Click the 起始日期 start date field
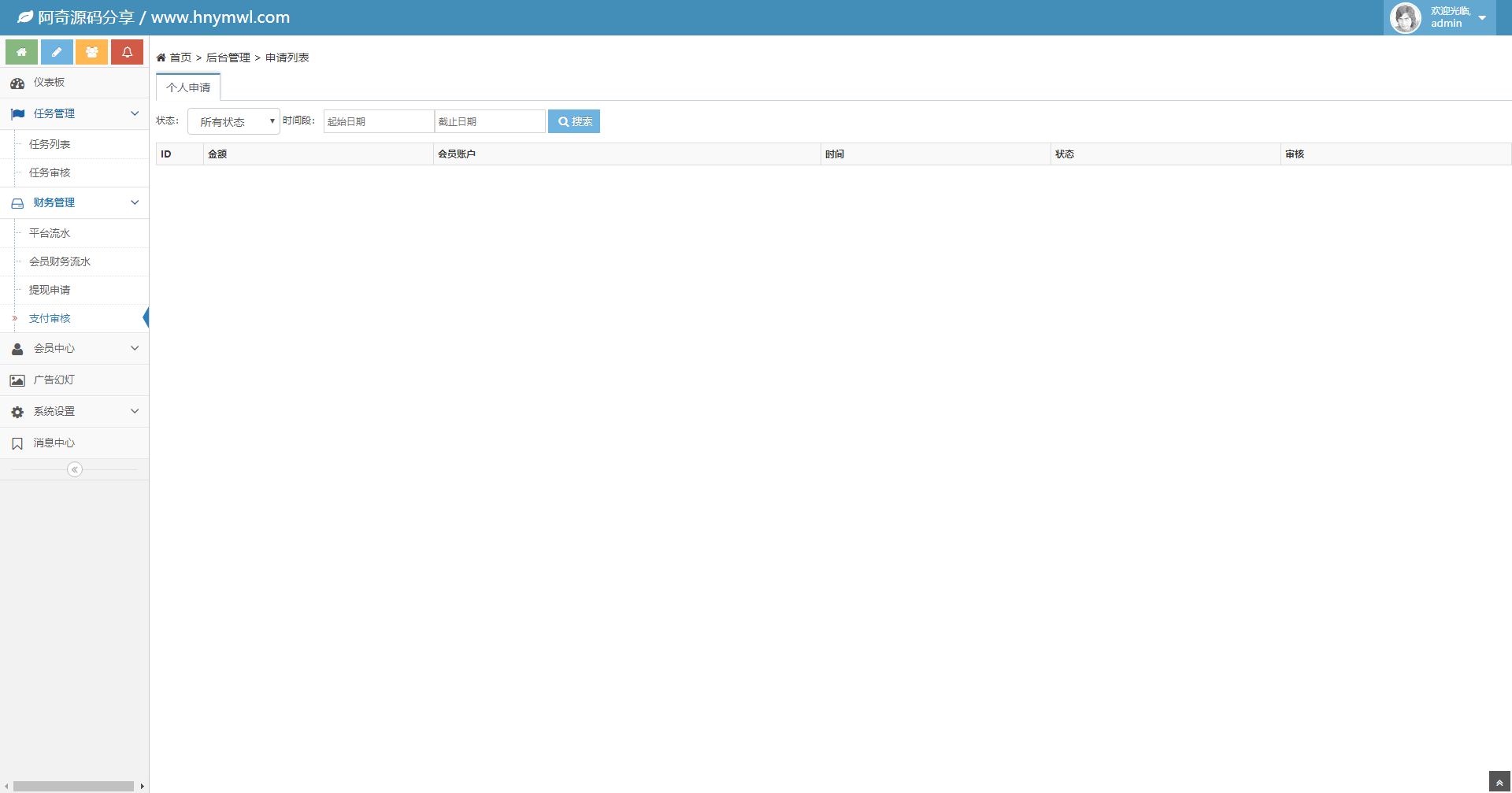1512x793 pixels. tap(378, 121)
